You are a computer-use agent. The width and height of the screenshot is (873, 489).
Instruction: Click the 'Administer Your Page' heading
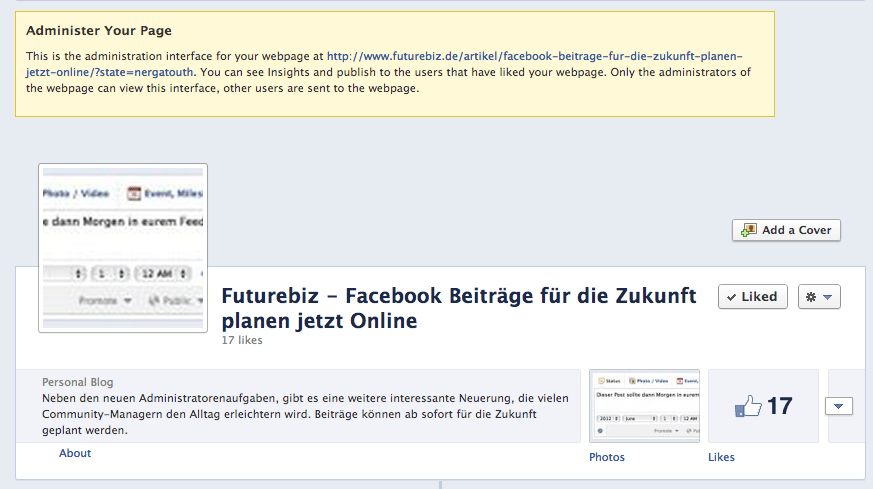(x=99, y=31)
